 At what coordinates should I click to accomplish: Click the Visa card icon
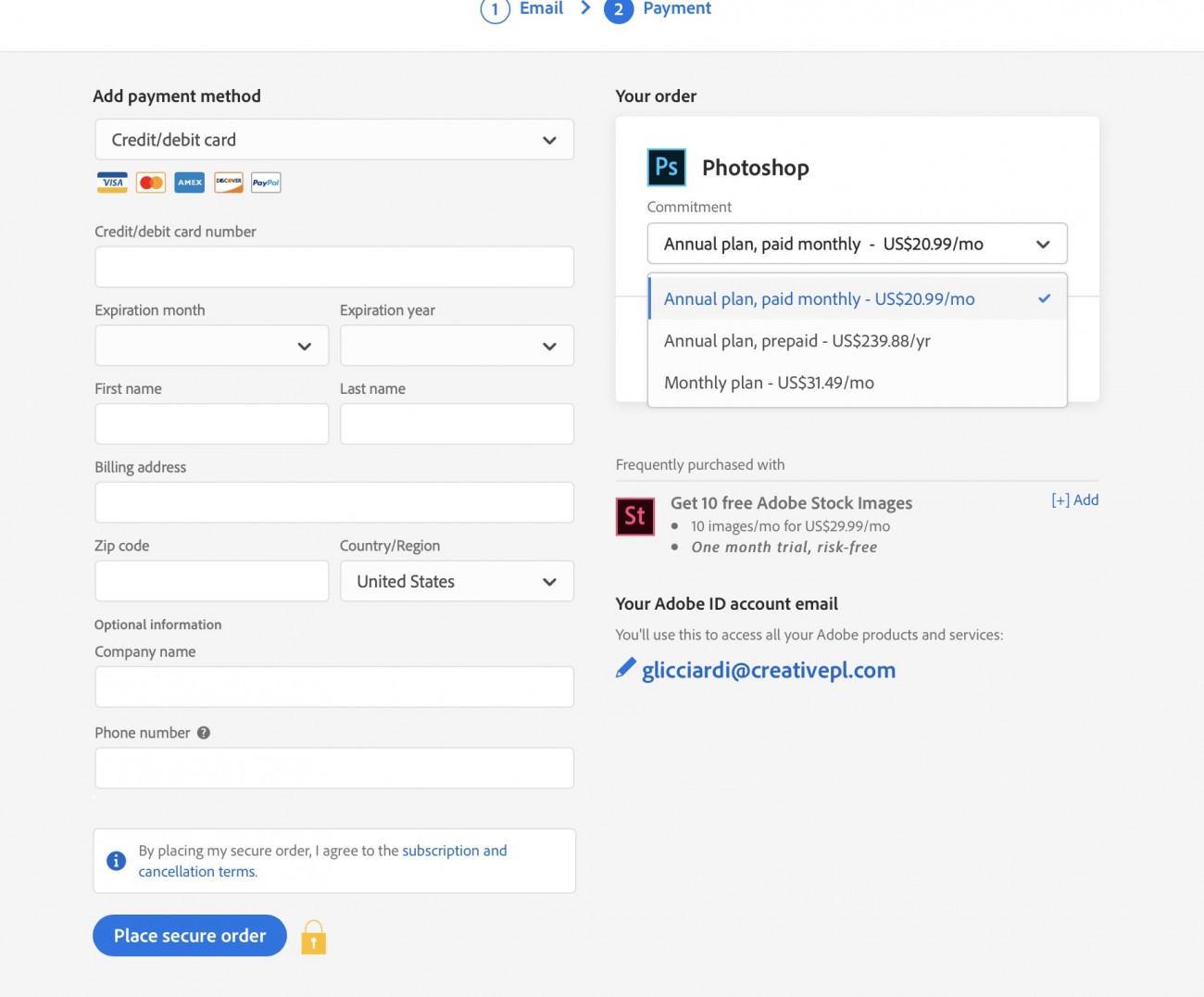pos(112,183)
